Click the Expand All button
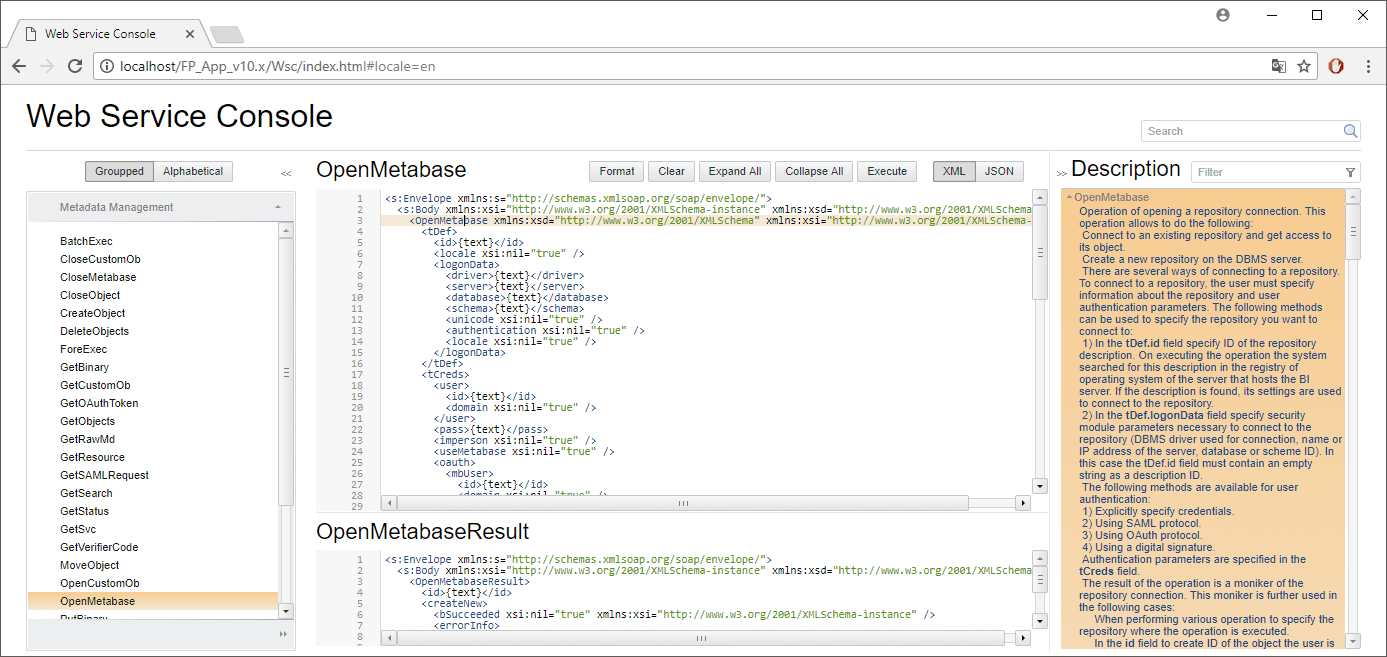 735,171
